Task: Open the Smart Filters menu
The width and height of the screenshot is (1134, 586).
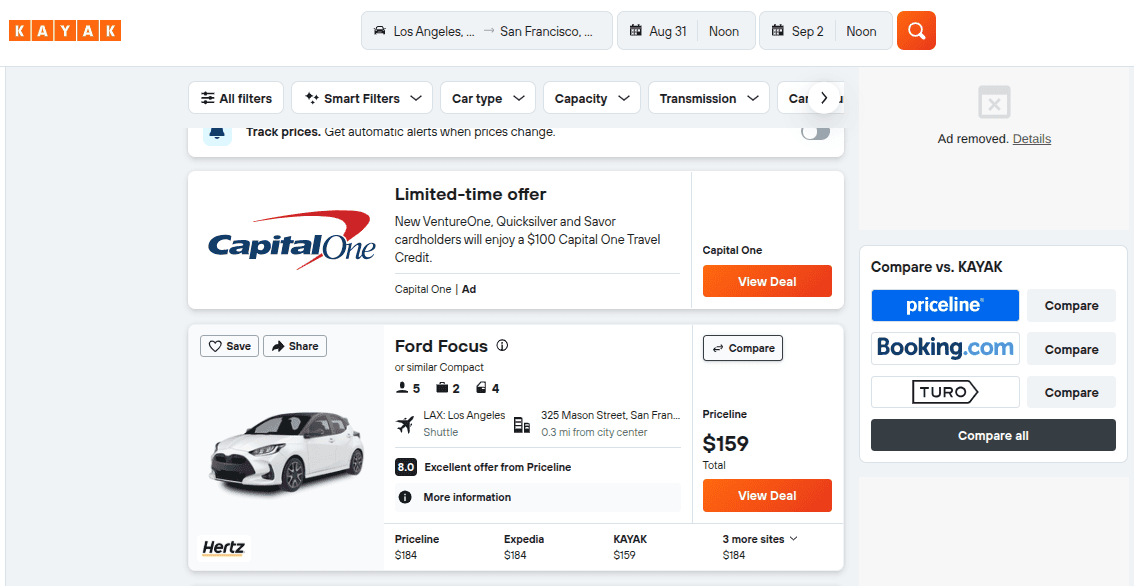Action: click(x=361, y=98)
